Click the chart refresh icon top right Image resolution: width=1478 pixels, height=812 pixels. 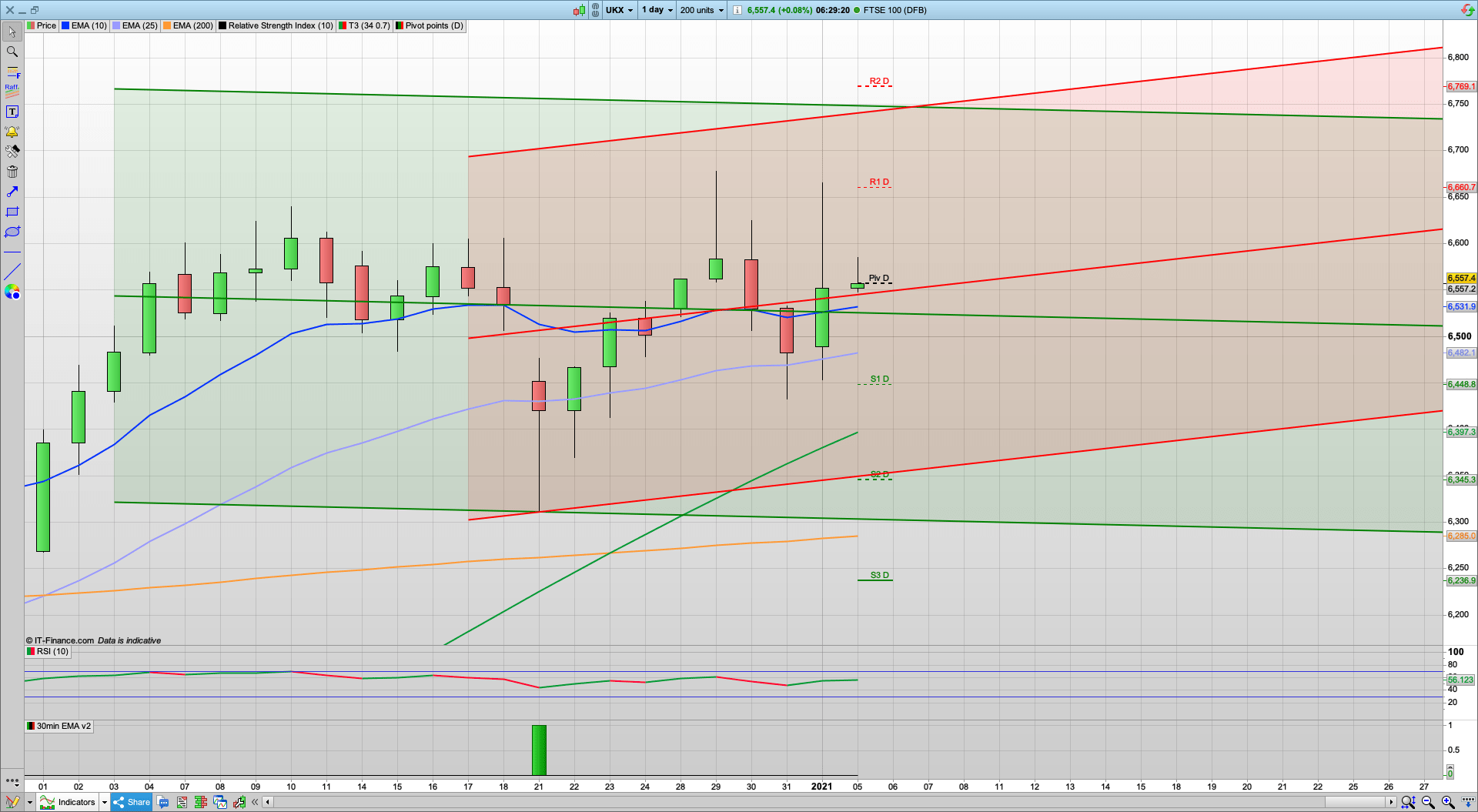1467,9
